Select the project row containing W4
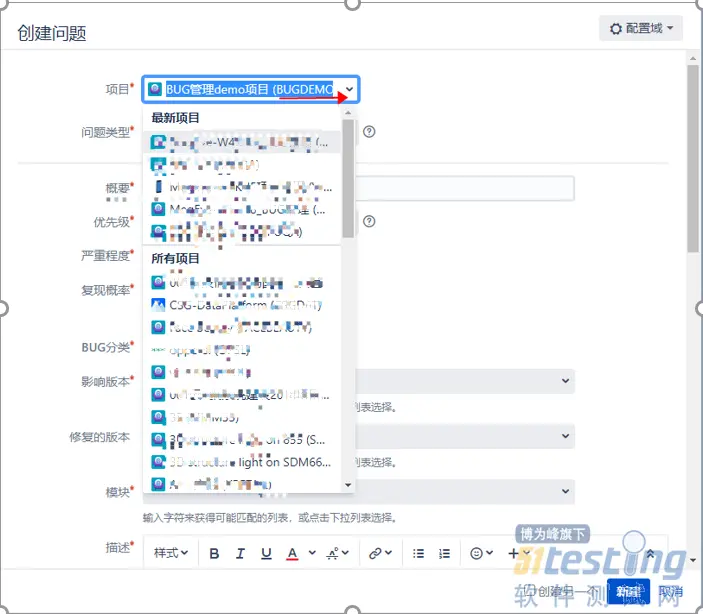703x614 pixels. point(242,142)
